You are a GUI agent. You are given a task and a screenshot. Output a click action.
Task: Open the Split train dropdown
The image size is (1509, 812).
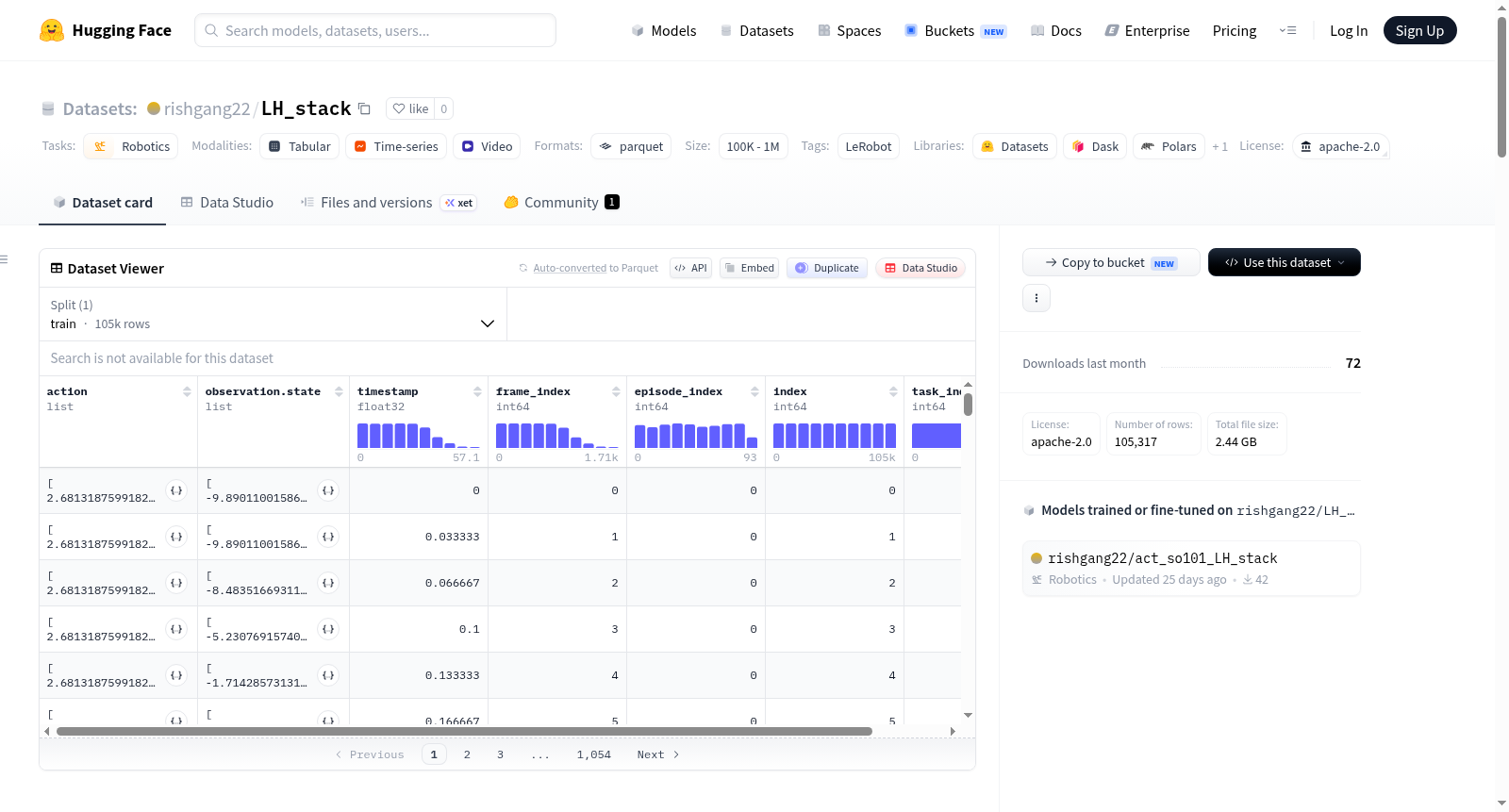tap(273, 314)
